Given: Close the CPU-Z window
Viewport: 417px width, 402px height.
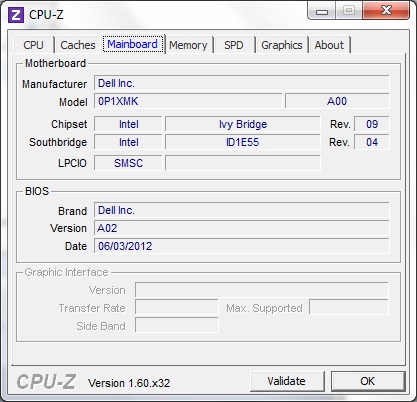Looking at the screenshot, I should pyautogui.click(x=386, y=11).
